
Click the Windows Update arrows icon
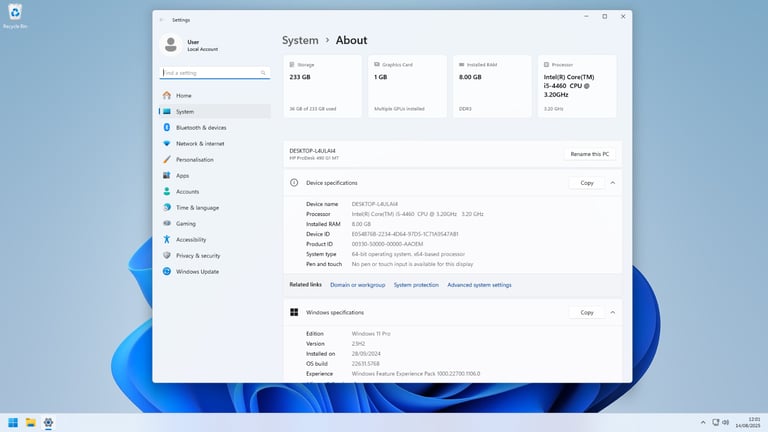[167, 271]
